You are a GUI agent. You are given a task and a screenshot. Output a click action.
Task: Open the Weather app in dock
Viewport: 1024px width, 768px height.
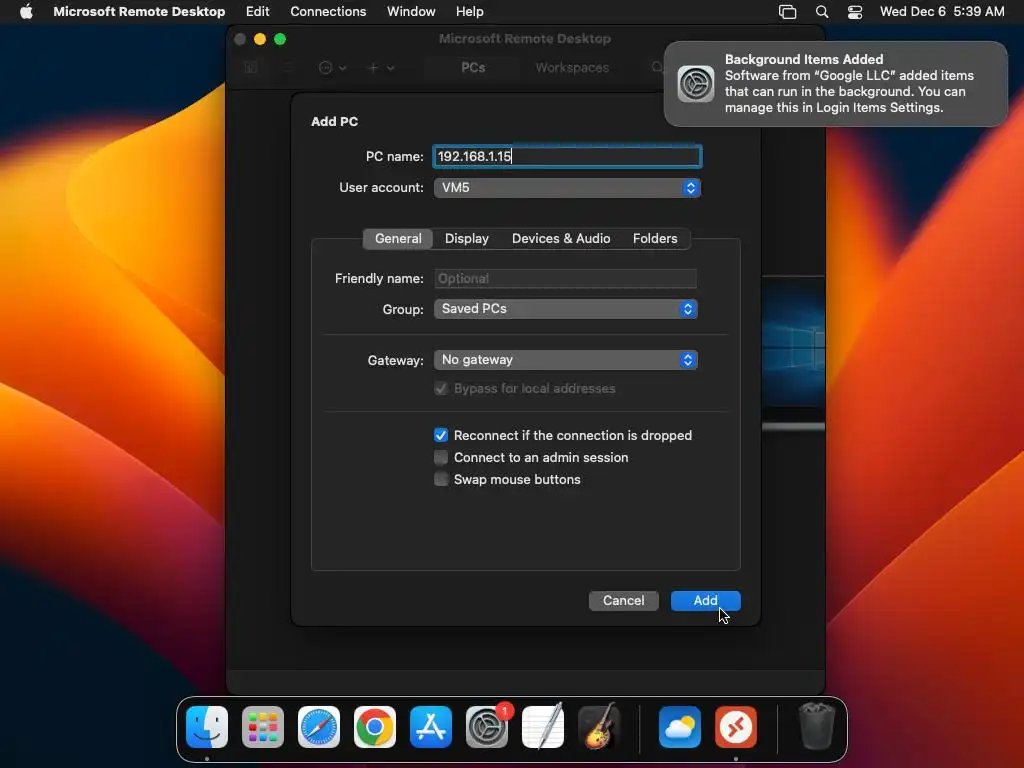[x=680, y=727]
